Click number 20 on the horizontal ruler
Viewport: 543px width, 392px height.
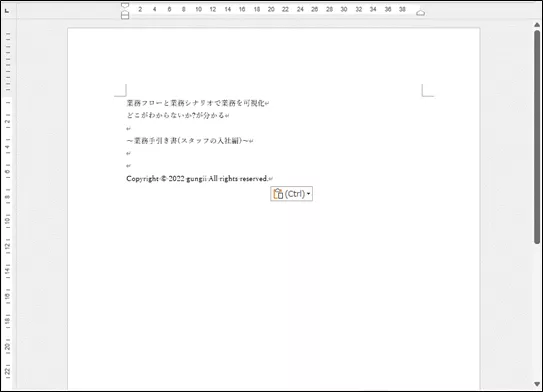pyautogui.click(x=271, y=9)
